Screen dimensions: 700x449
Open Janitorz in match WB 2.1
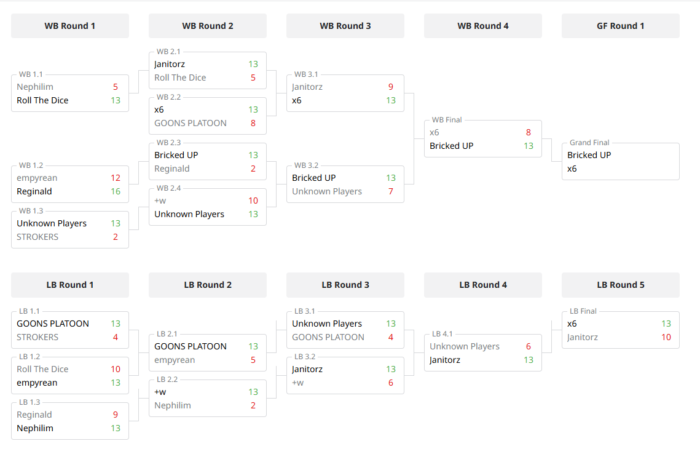click(x=172, y=64)
